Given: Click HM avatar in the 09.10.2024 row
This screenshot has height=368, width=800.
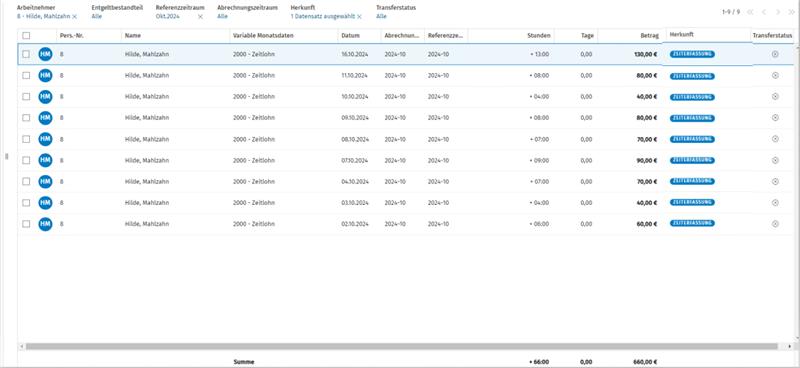Looking at the screenshot, I should click(45, 118).
